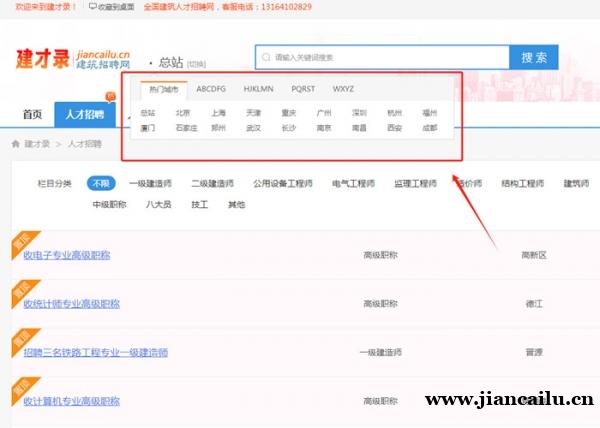Select the 电气工程师 category filter
The height and width of the screenshot is (428, 600).
tap(353, 184)
